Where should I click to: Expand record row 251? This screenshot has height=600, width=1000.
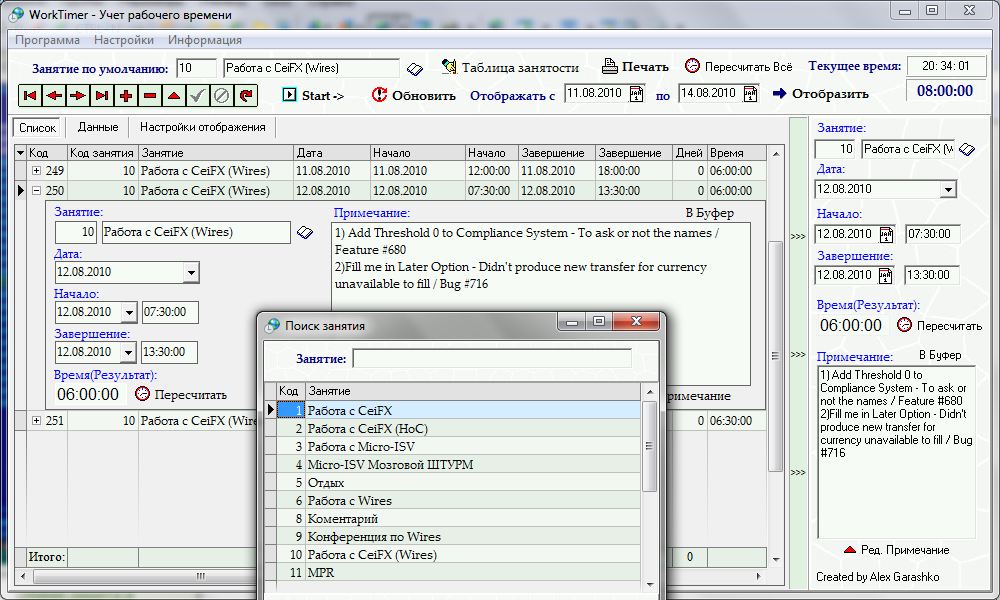36,421
